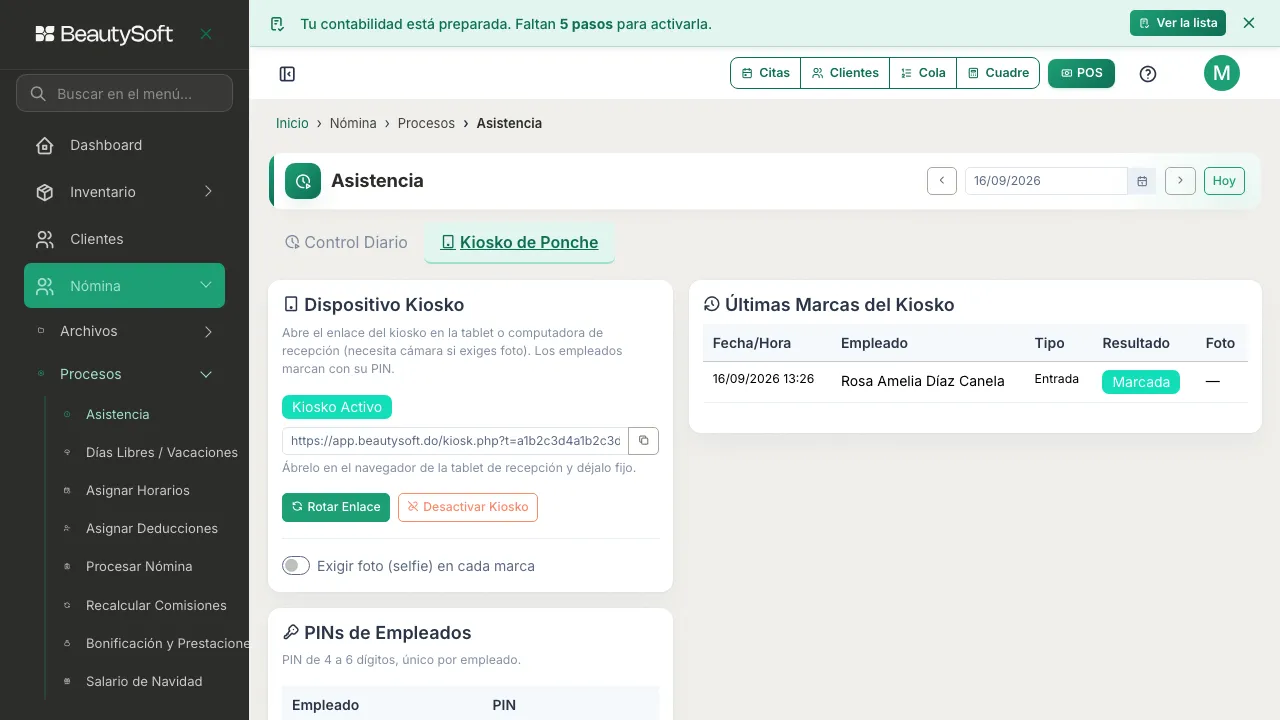This screenshot has width=1280, height=720.
Task: Open Citas from top toolbar
Action: click(x=766, y=73)
